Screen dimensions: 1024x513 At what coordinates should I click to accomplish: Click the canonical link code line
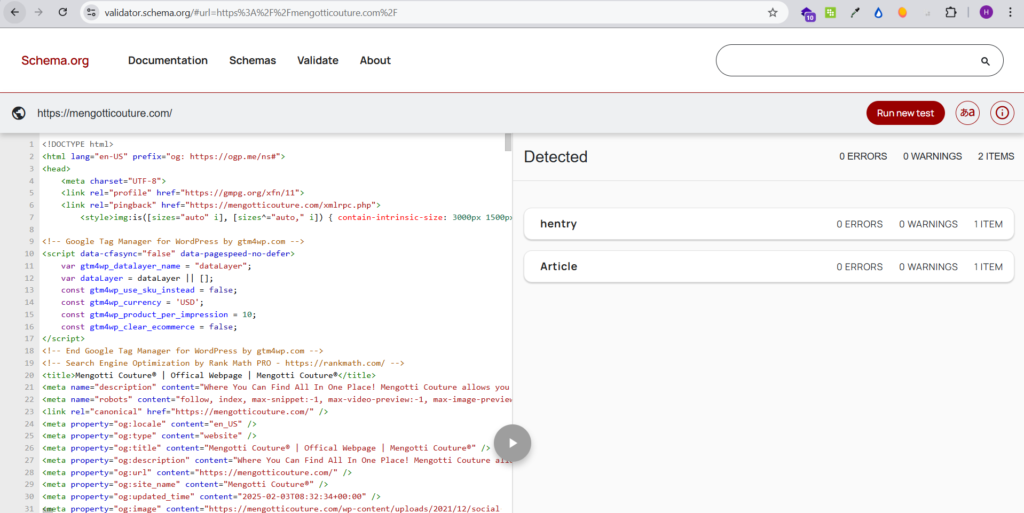tap(185, 412)
